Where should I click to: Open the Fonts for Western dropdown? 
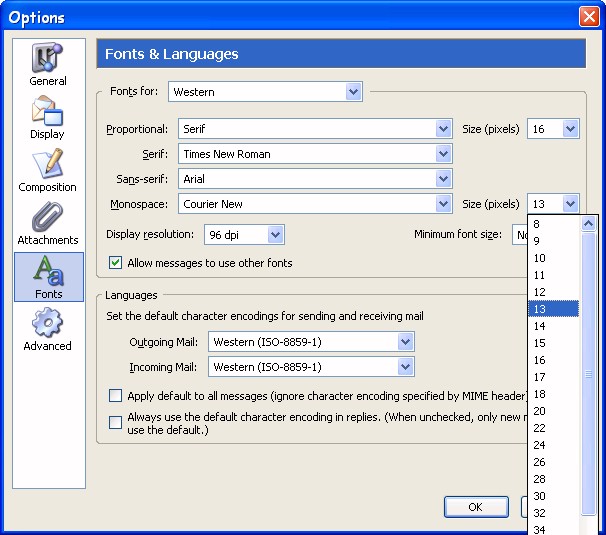[265, 92]
